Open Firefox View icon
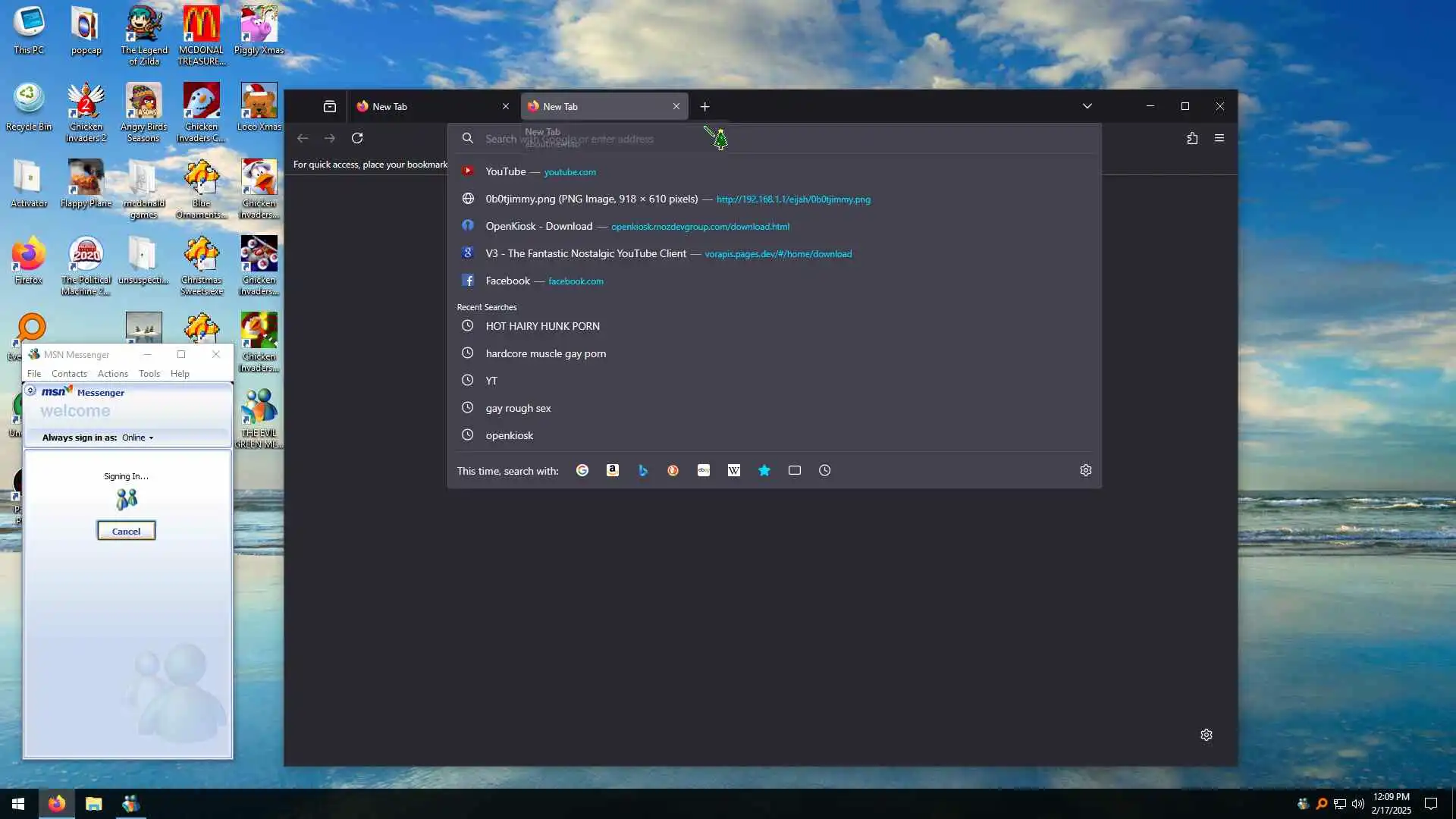This screenshot has width=1456, height=819. coord(329,106)
